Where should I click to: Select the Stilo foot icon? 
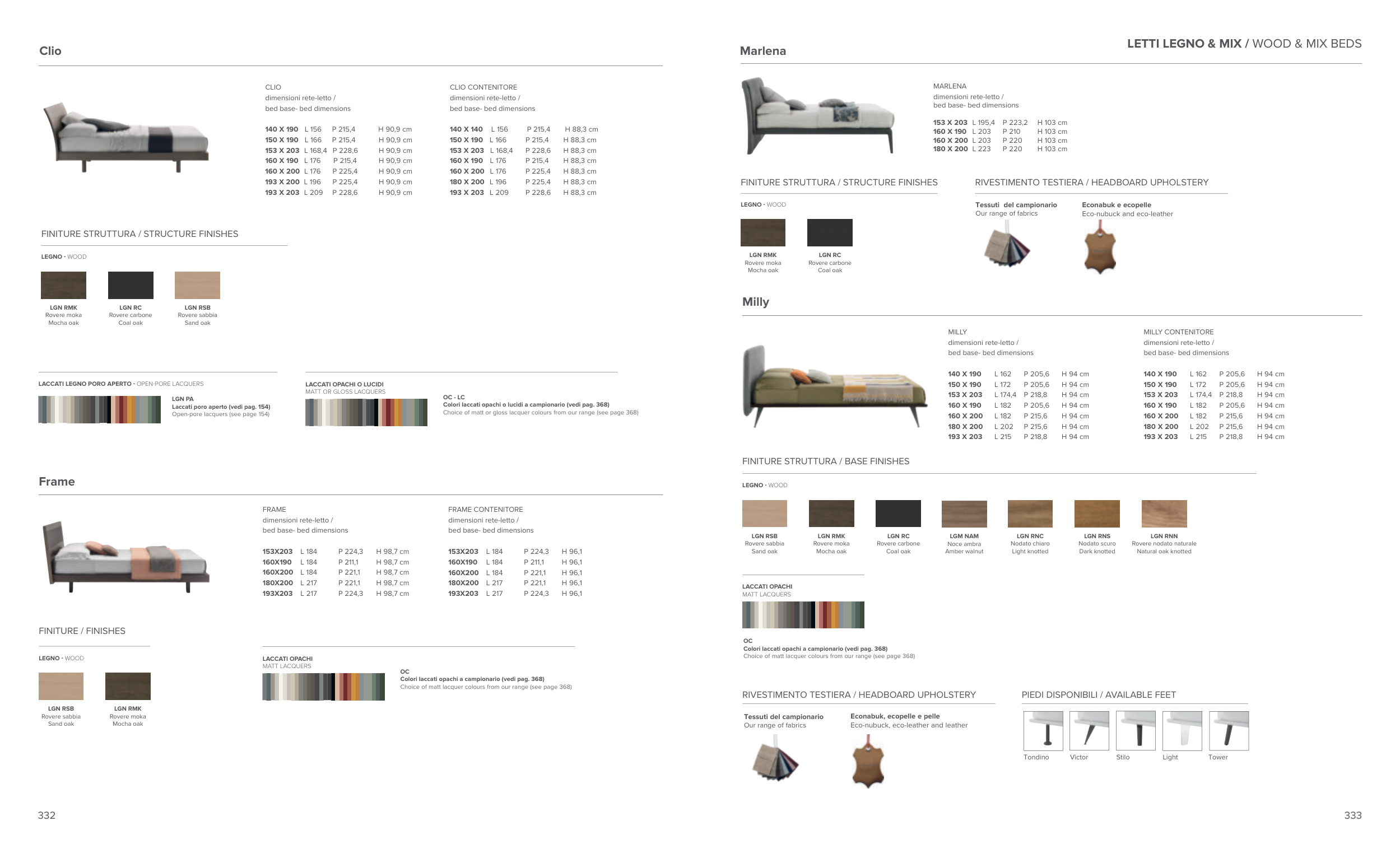click(1135, 730)
